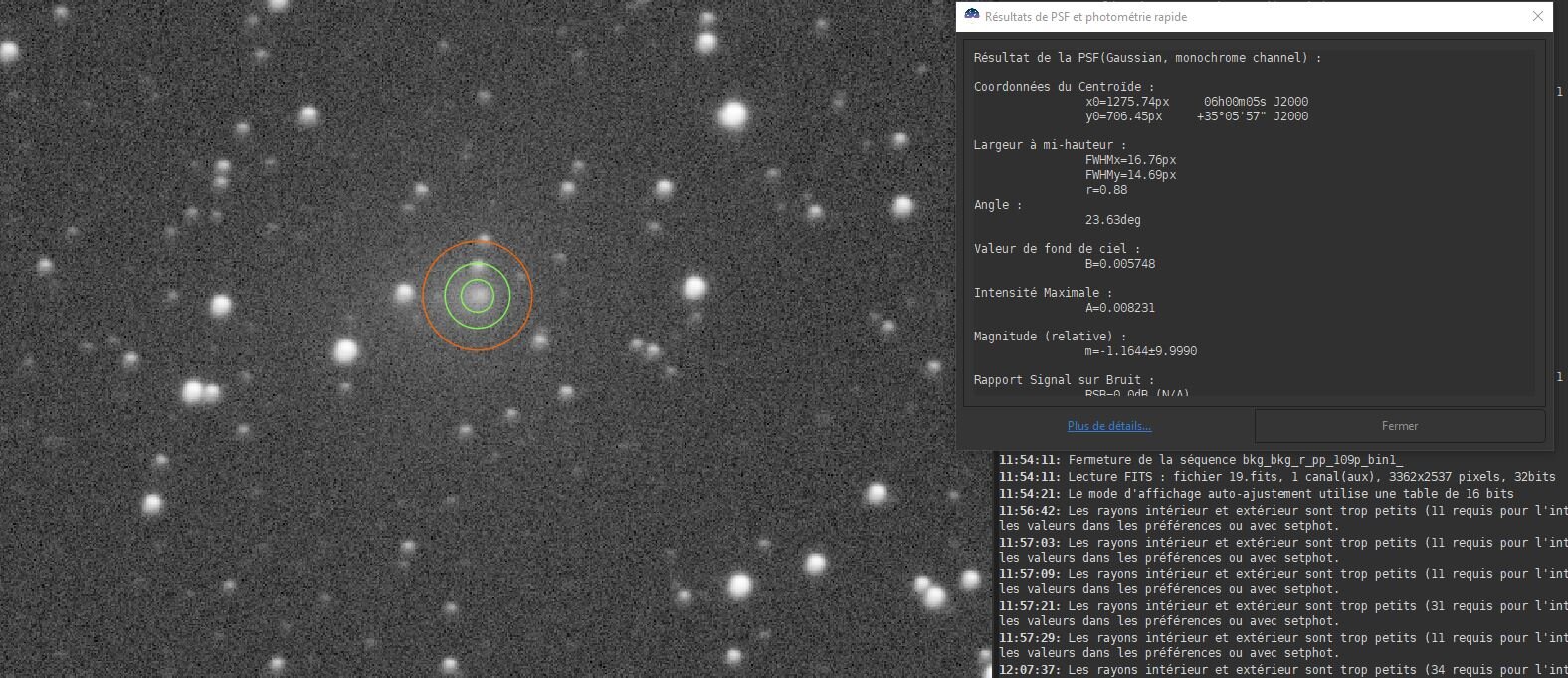Click the "Rapport Signal sur Bruit :" heading
Image resolution: width=1568 pixels, height=678 pixels.
pos(1064,380)
